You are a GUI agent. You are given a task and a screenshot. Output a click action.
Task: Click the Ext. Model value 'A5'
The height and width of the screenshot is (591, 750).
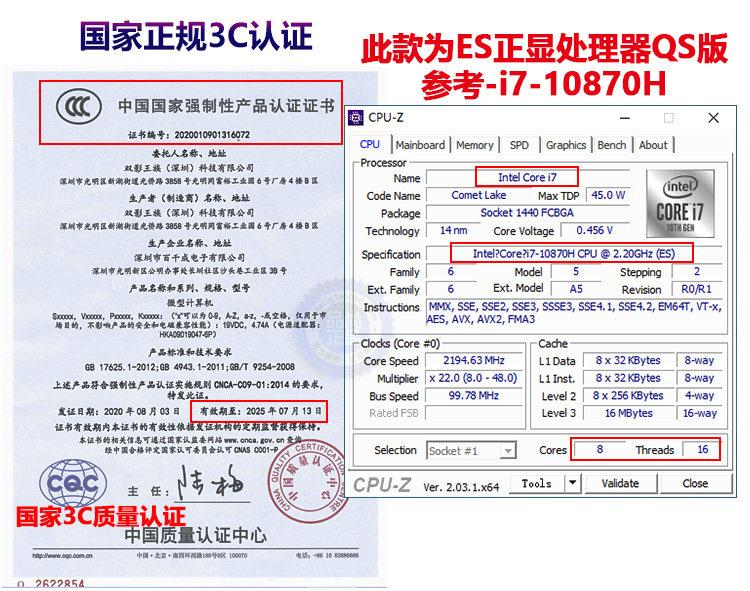coord(576,289)
